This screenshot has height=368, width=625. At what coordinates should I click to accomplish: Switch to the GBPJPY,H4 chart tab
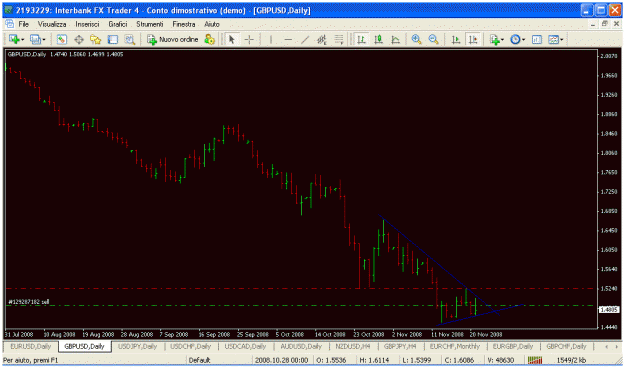[x=401, y=346]
